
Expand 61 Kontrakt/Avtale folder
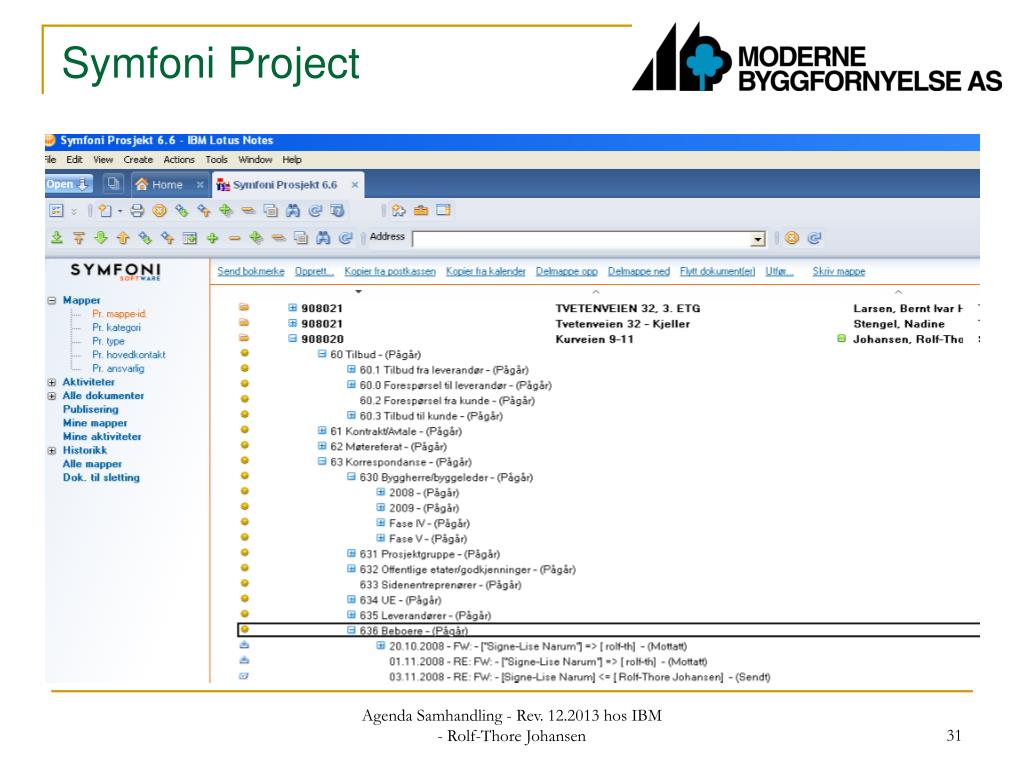[x=322, y=431]
